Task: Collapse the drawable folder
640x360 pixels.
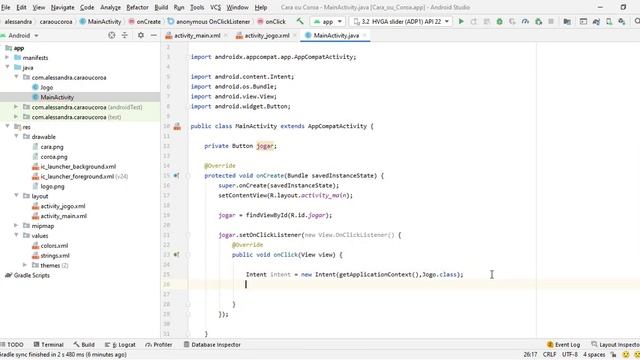Action: click(16, 137)
